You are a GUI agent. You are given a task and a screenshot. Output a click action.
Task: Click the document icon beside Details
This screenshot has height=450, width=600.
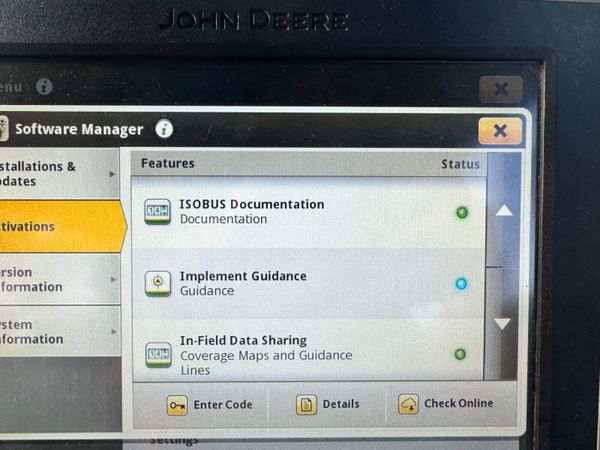pyautogui.click(x=306, y=404)
